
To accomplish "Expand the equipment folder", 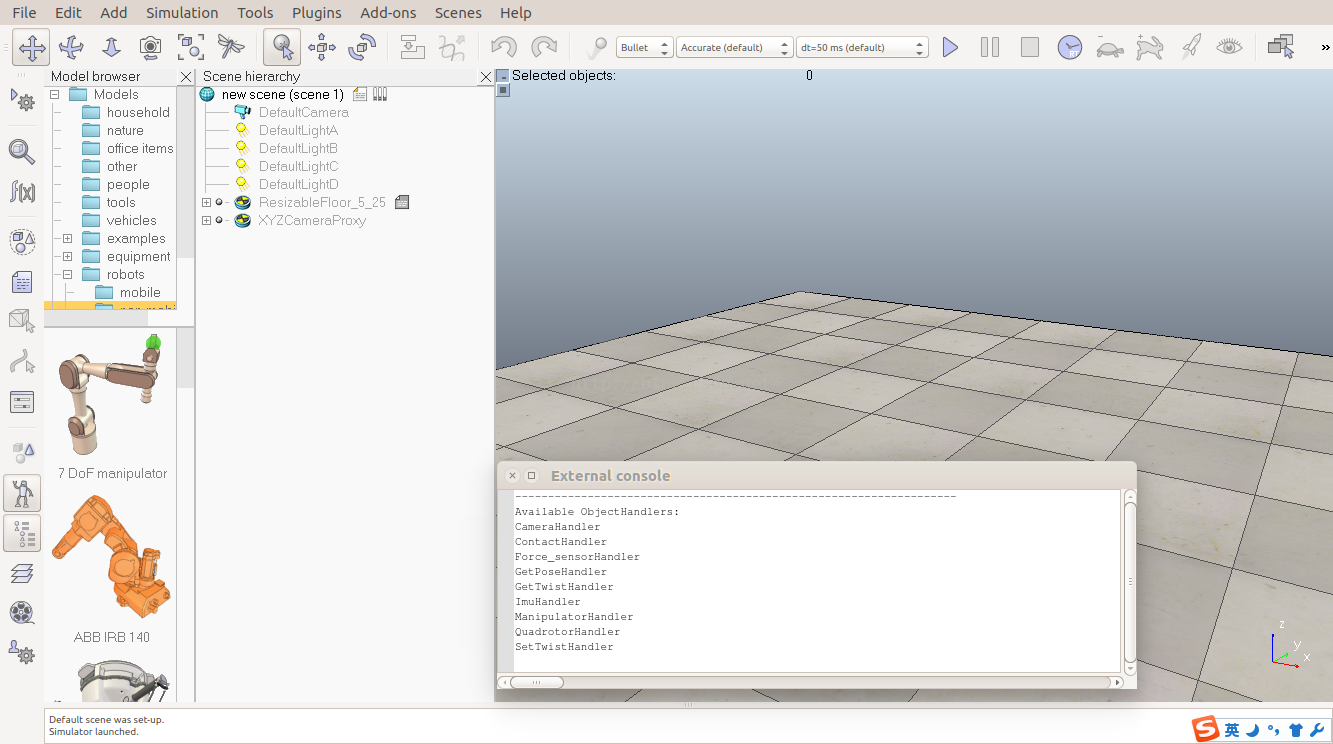I will [67, 257].
